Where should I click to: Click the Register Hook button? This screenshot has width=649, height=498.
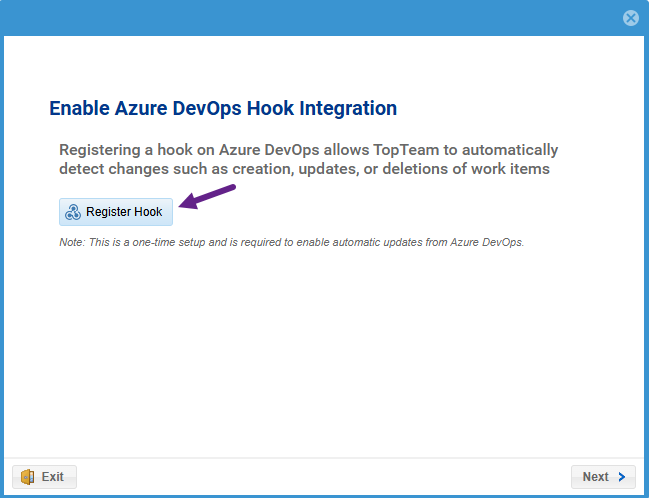click(116, 212)
